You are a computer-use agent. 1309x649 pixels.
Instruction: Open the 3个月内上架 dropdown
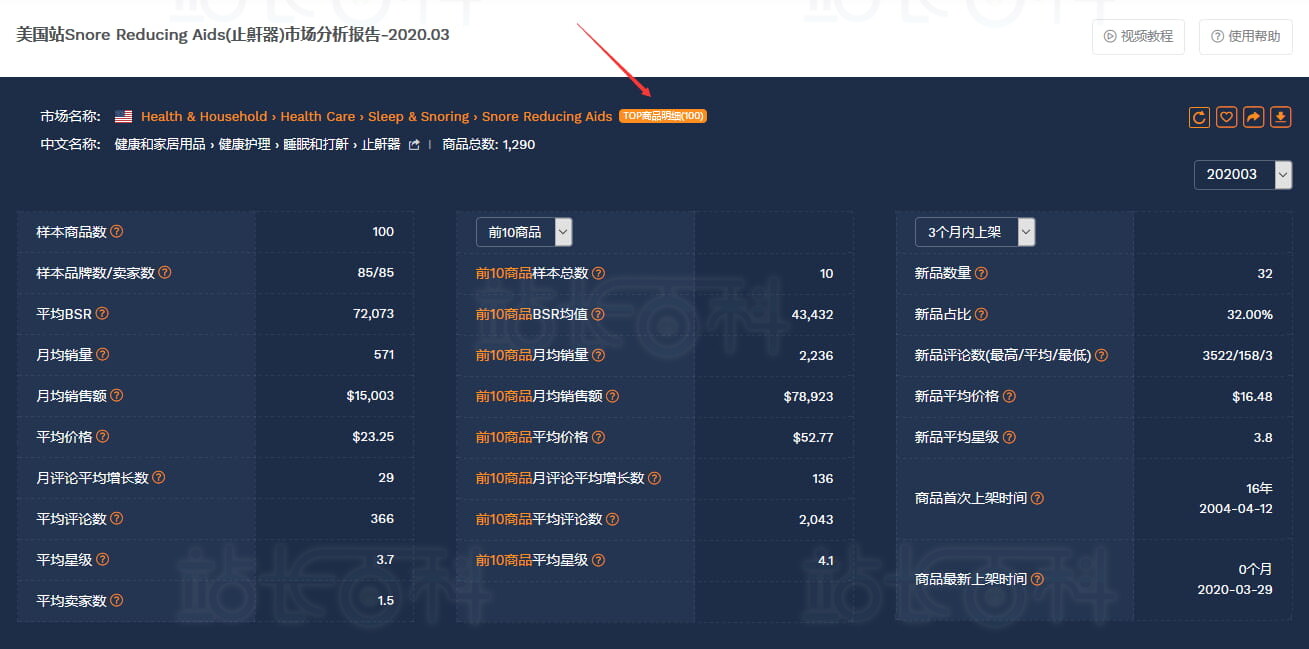click(x=974, y=232)
